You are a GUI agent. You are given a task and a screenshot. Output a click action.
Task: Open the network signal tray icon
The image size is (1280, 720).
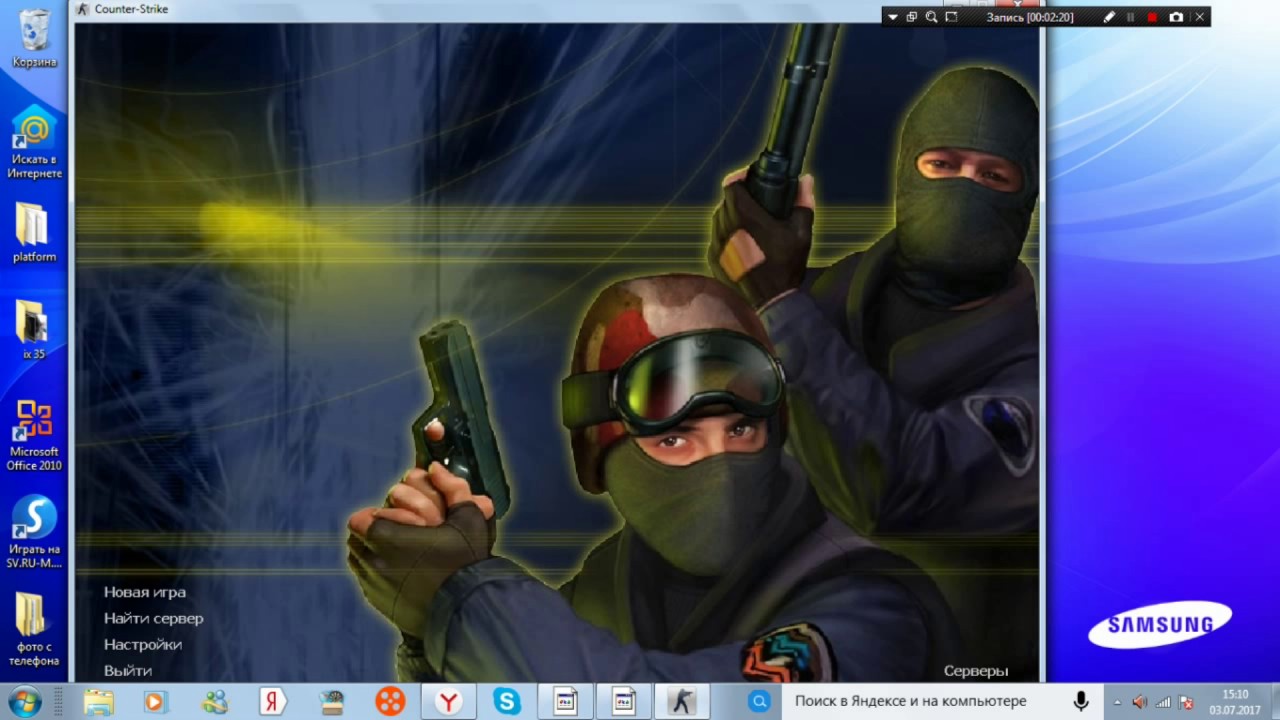1164,702
